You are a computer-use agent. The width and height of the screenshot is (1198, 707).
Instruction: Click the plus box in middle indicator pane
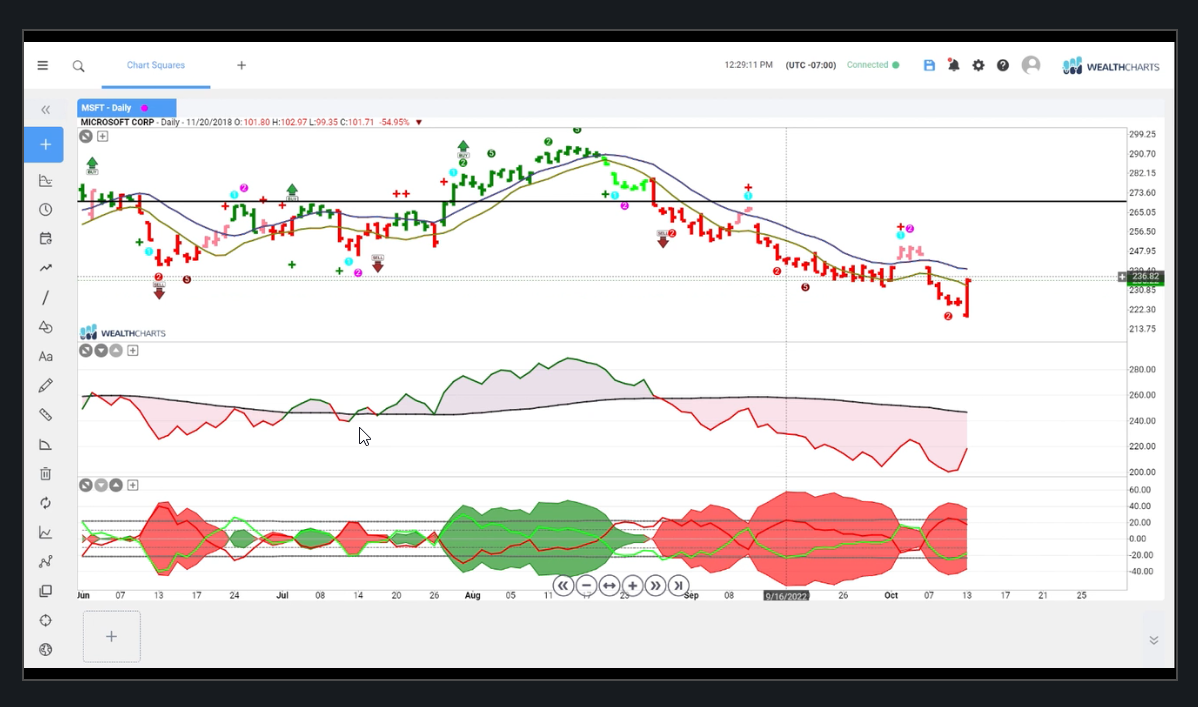click(x=133, y=351)
